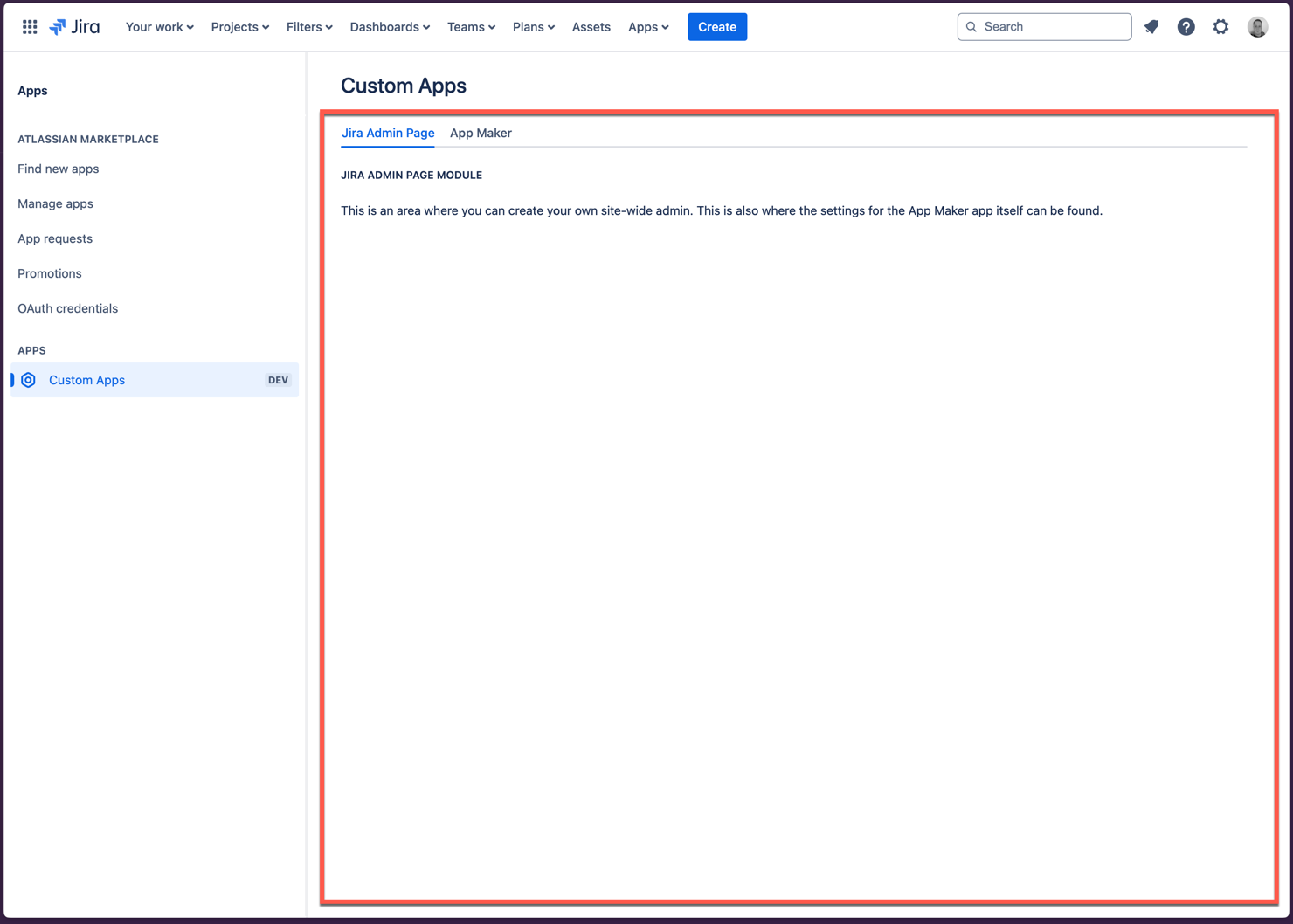Expand the Teams dropdown

[x=471, y=27]
